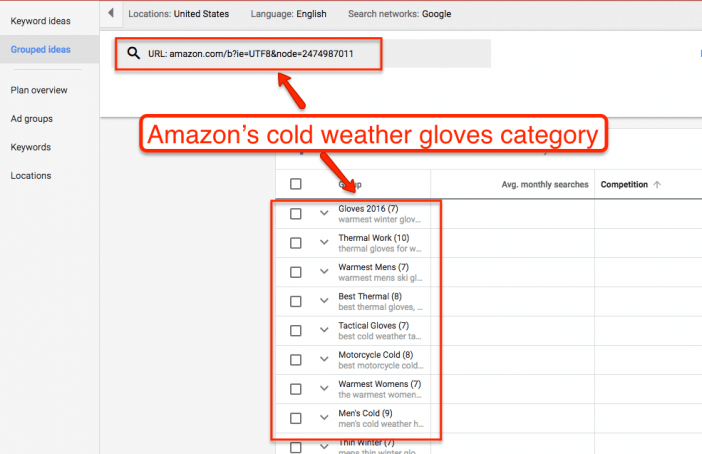The height and width of the screenshot is (454, 702).
Task: Click the 'warmest mens ski gl...' keyword preview
Action: [380, 278]
